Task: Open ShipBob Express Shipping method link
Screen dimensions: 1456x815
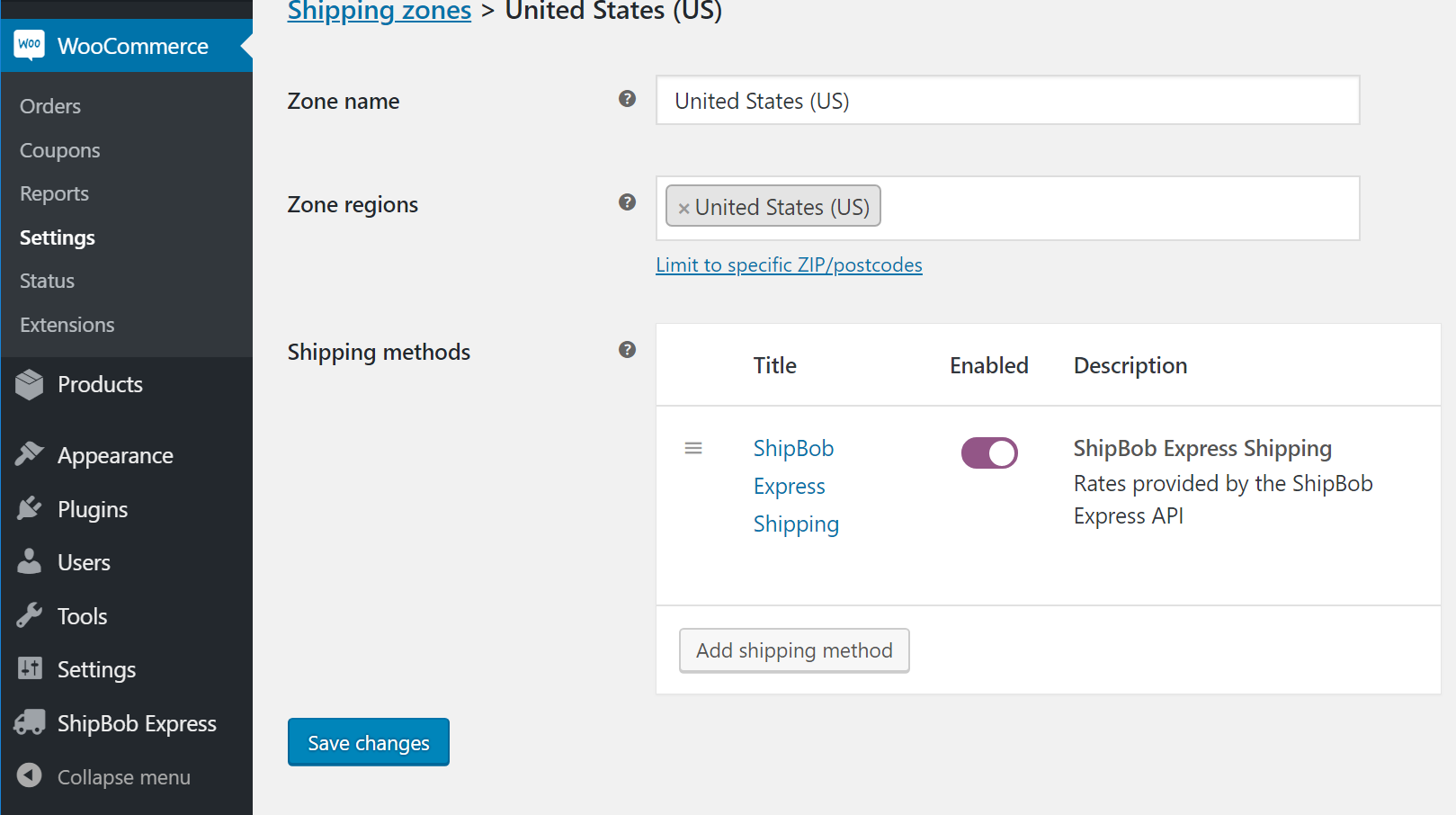Action: (x=796, y=486)
